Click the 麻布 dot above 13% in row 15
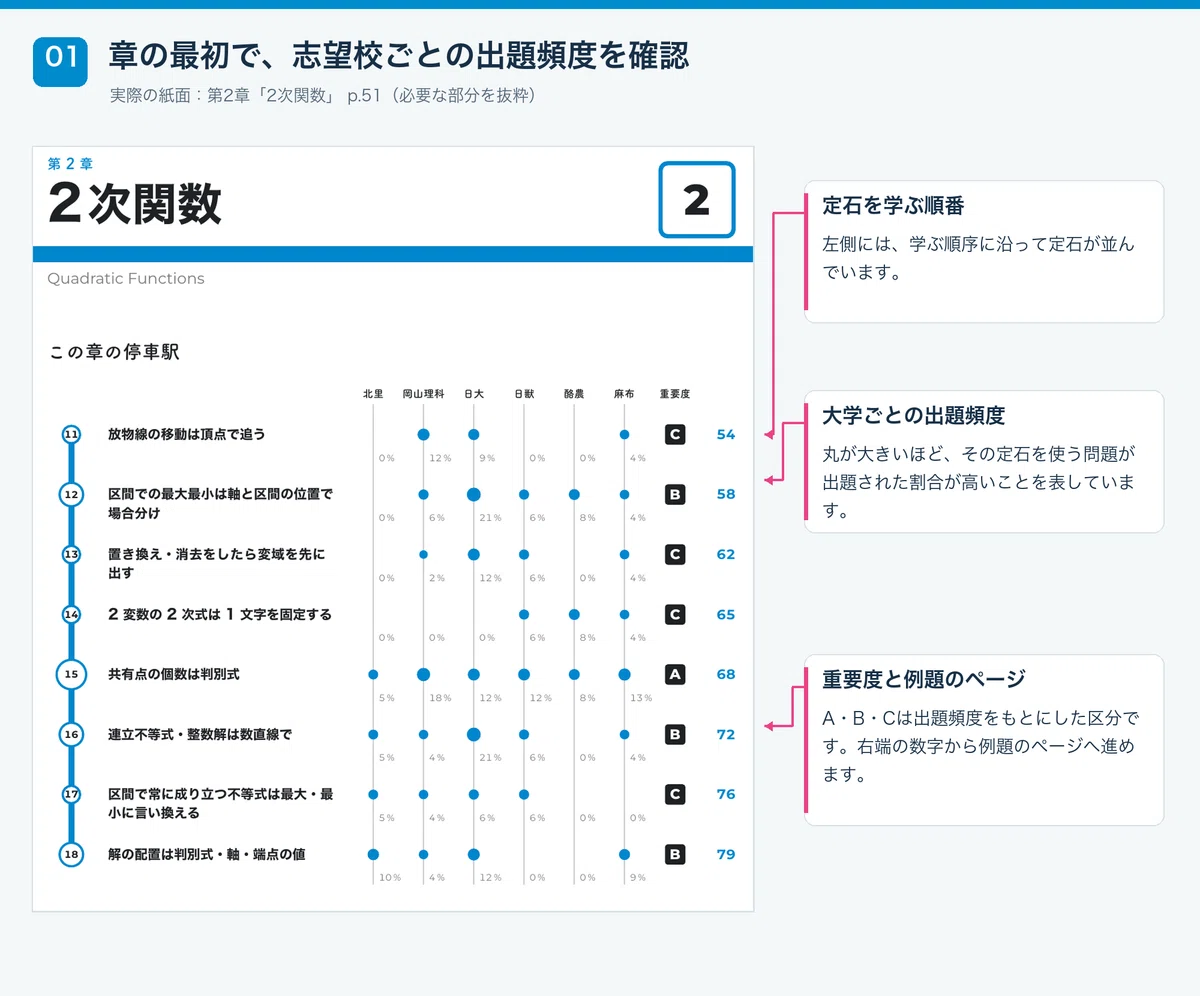 click(x=624, y=674)
